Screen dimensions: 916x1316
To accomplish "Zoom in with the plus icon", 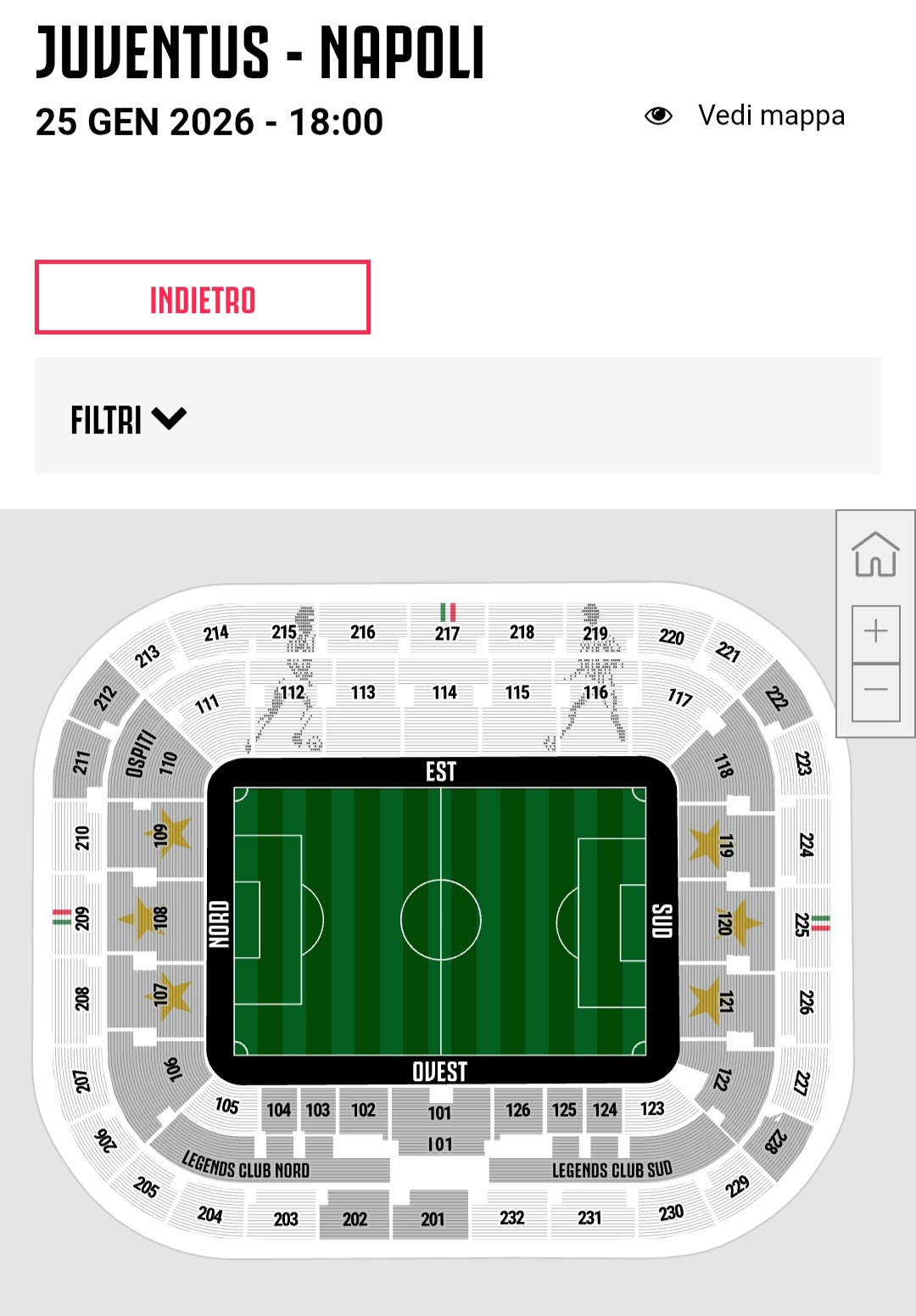I will (875, 631).
